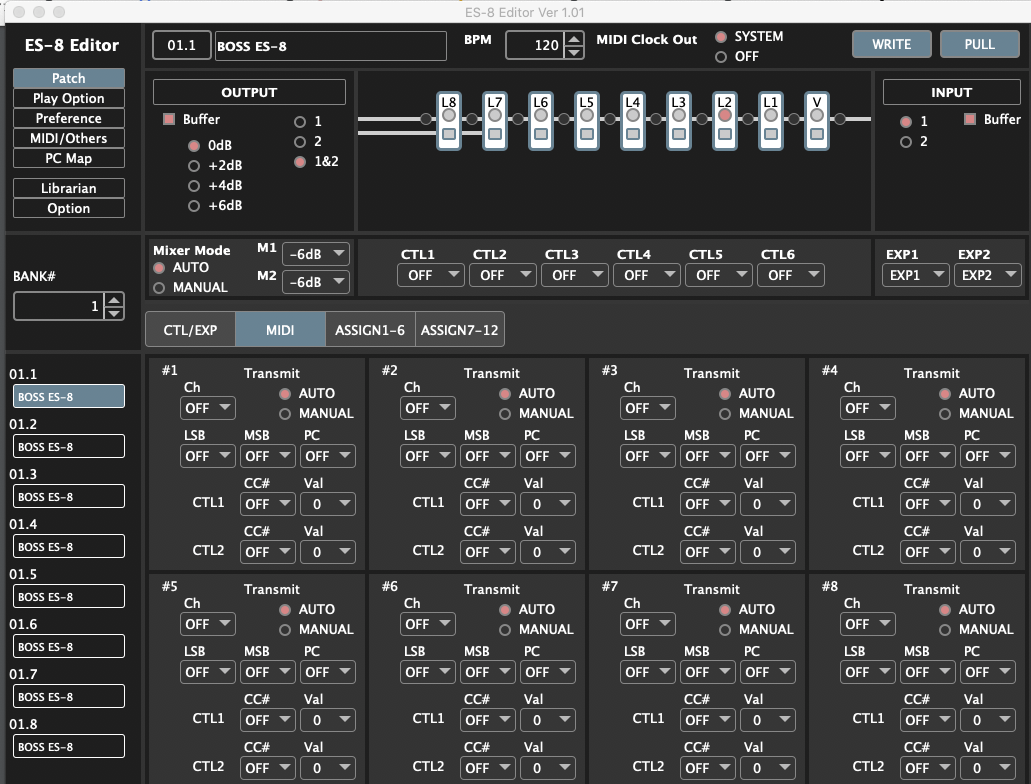The width and height of the screenshot is (1031, 784).
Task: Select patch 01.6 BOSS ES-8
Action: point(68,647)
